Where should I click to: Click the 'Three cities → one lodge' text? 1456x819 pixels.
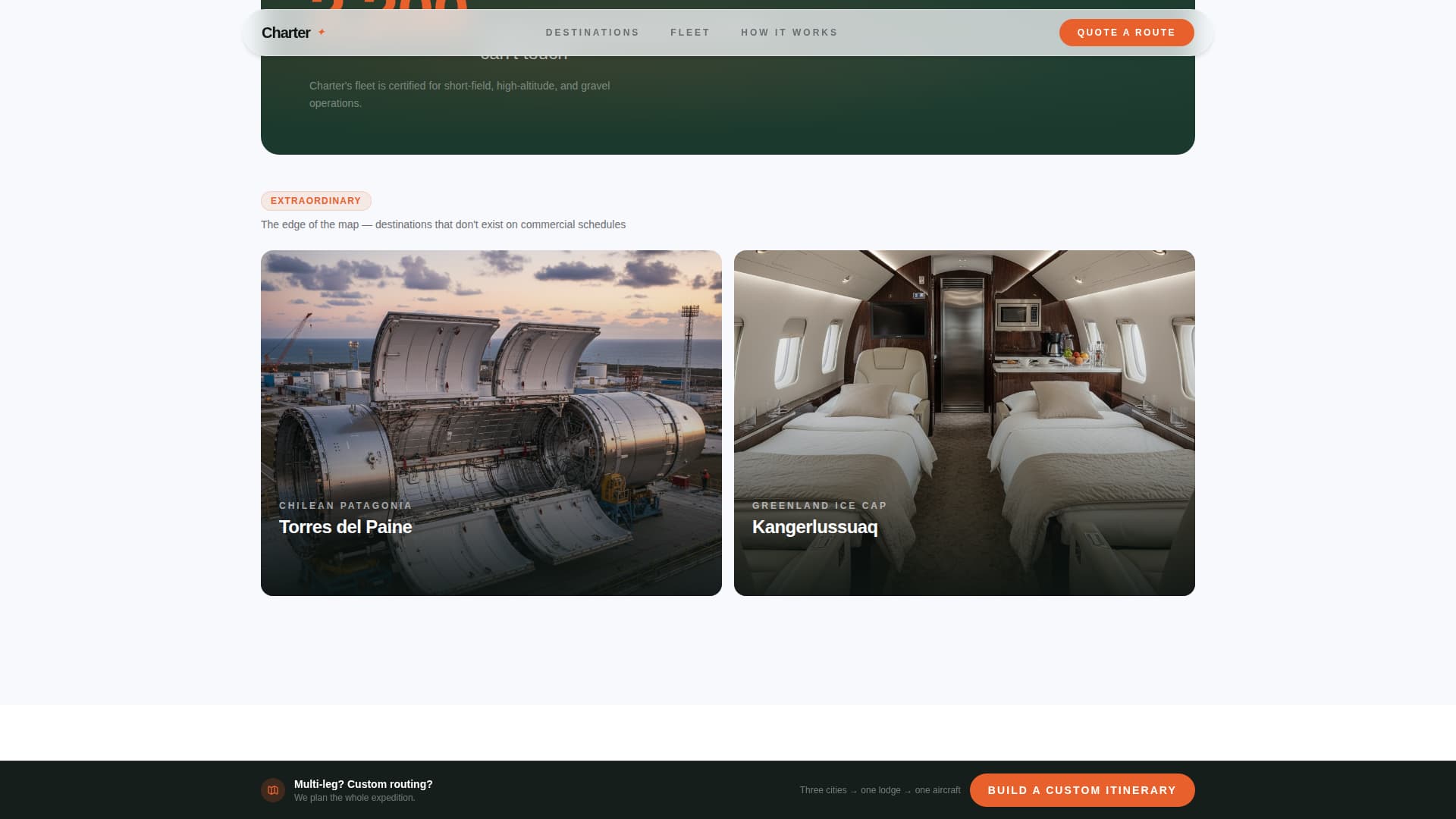pos(880,790)
